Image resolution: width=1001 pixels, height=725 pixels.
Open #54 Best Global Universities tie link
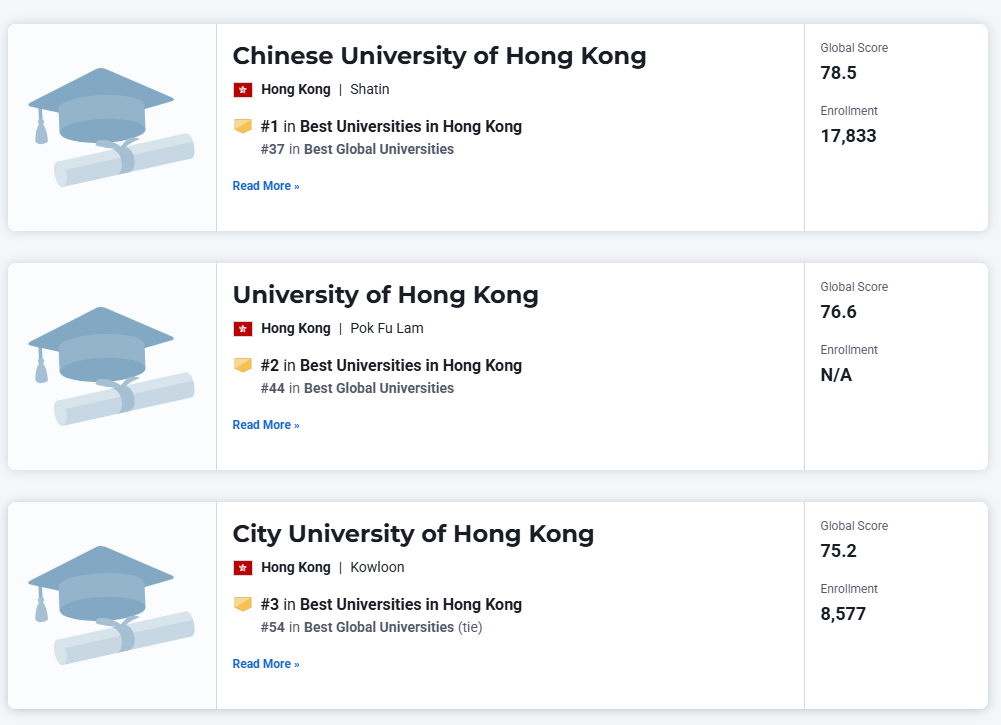pos(378,627)
